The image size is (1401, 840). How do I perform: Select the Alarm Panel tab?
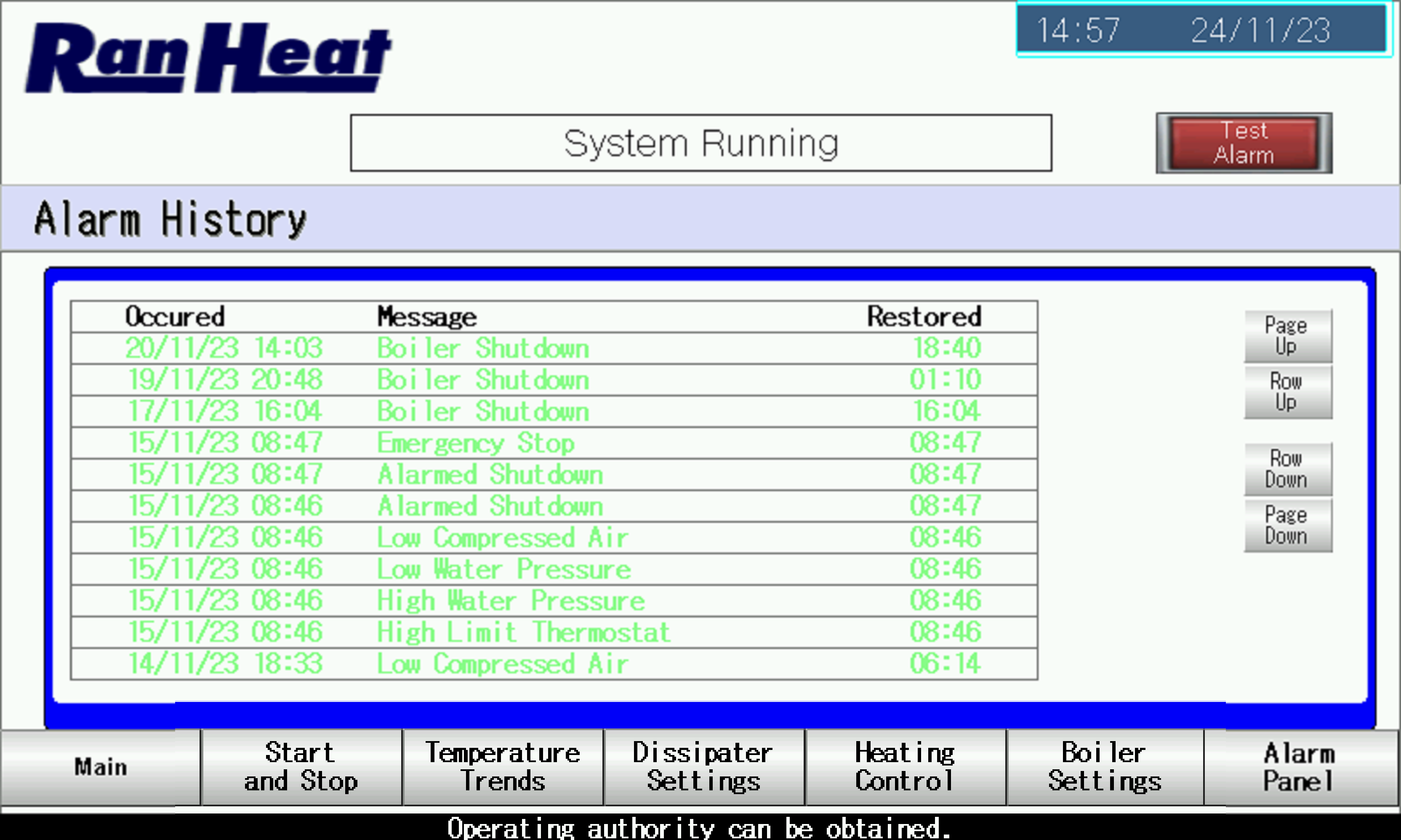tap(1300, 767)
